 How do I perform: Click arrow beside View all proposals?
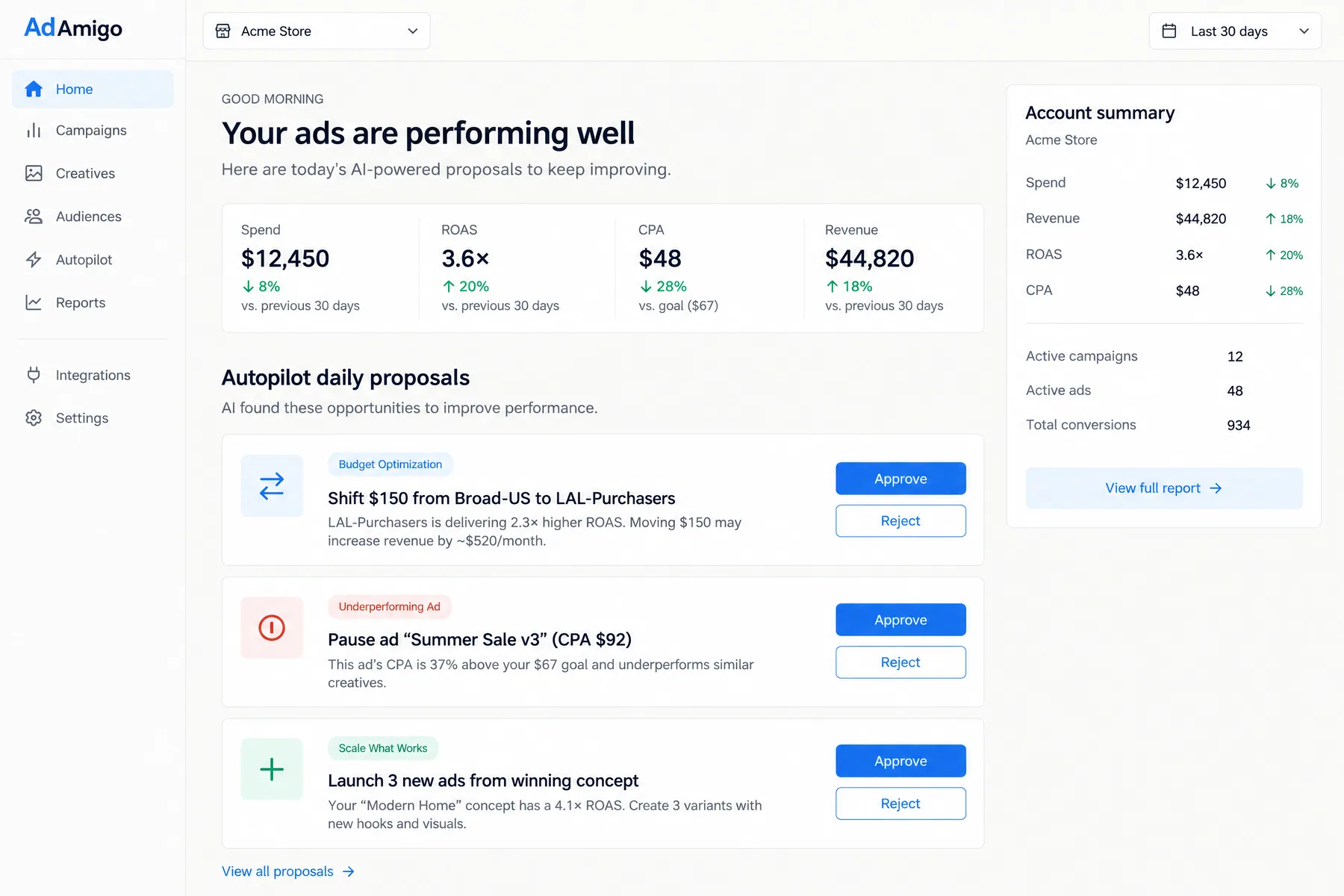click(x=349, y=871)
